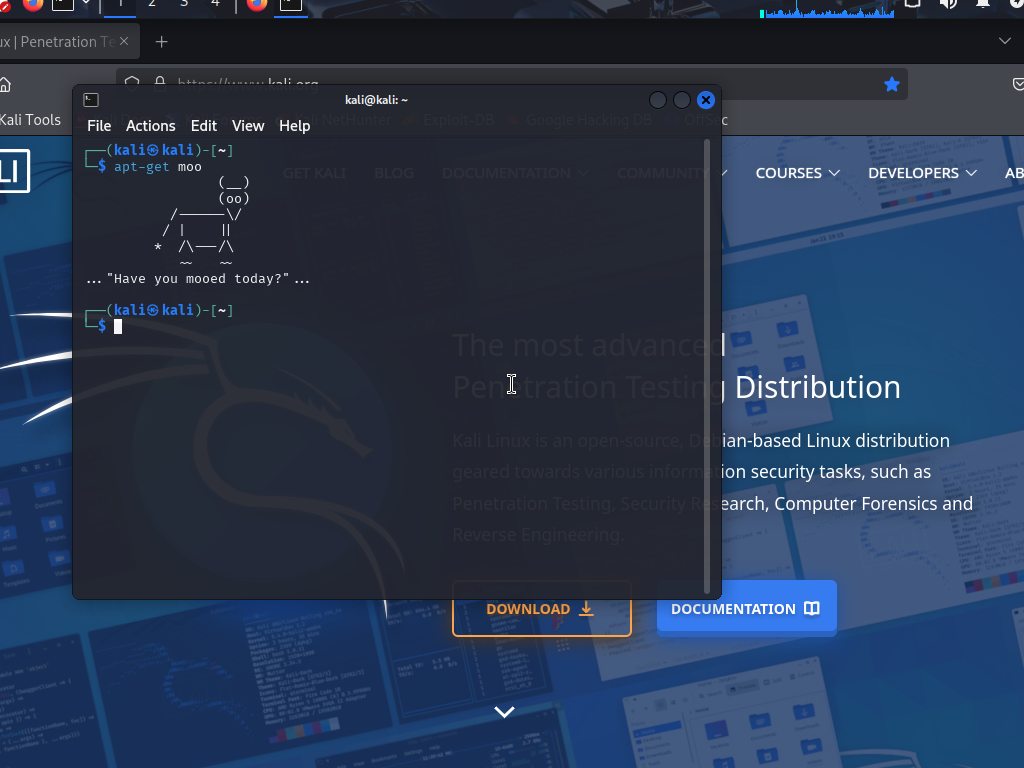Click the Firefox home icon

(x=5, y=84)
